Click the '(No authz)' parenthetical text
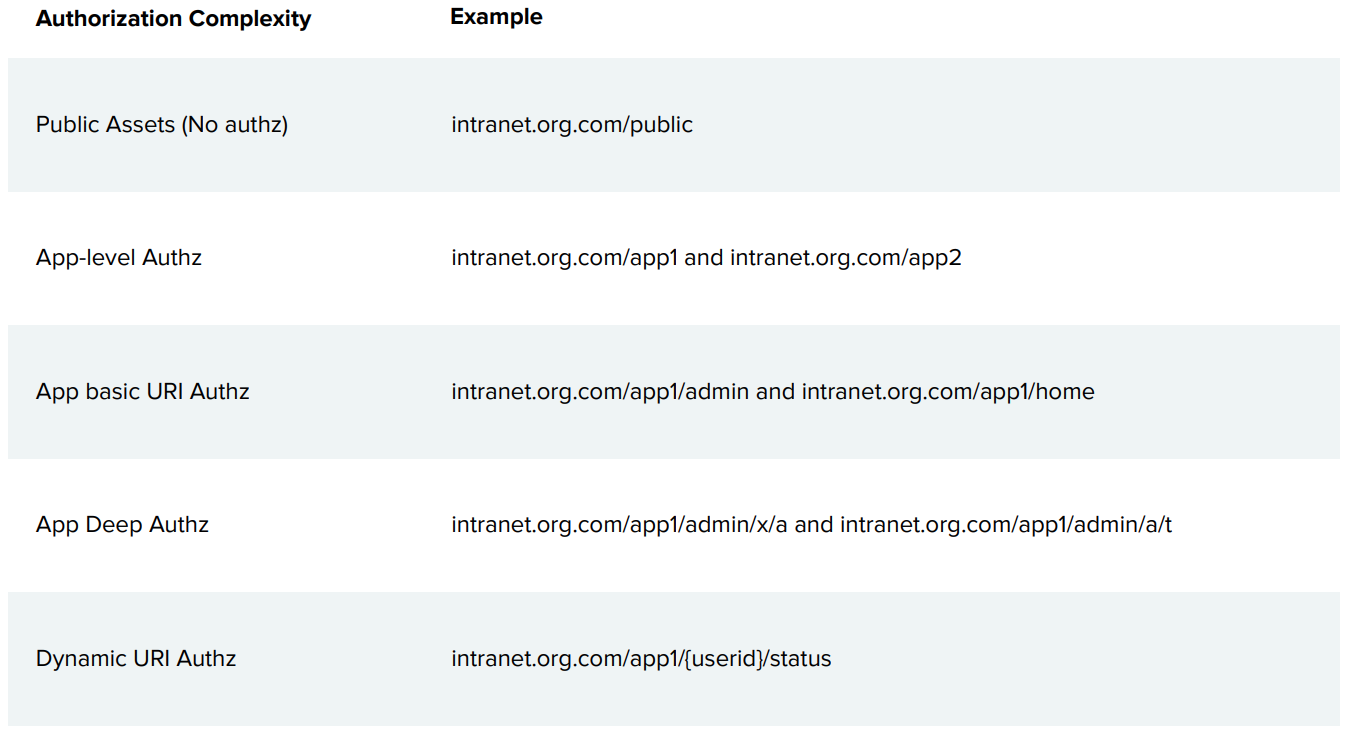 (x=235, y=125)
